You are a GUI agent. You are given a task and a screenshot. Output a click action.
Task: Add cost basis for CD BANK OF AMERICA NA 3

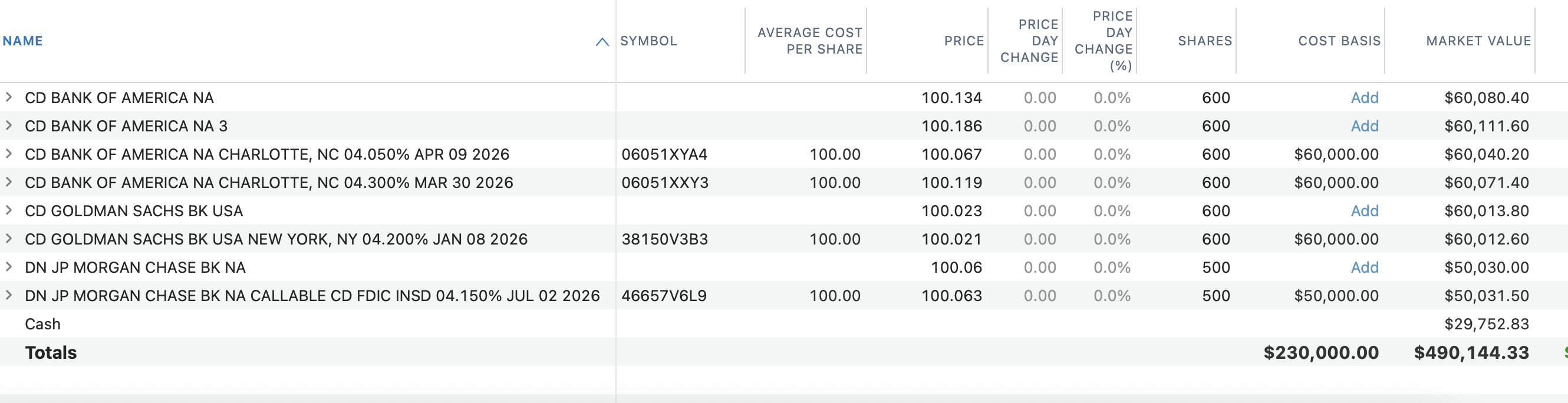coord(1364,126)
